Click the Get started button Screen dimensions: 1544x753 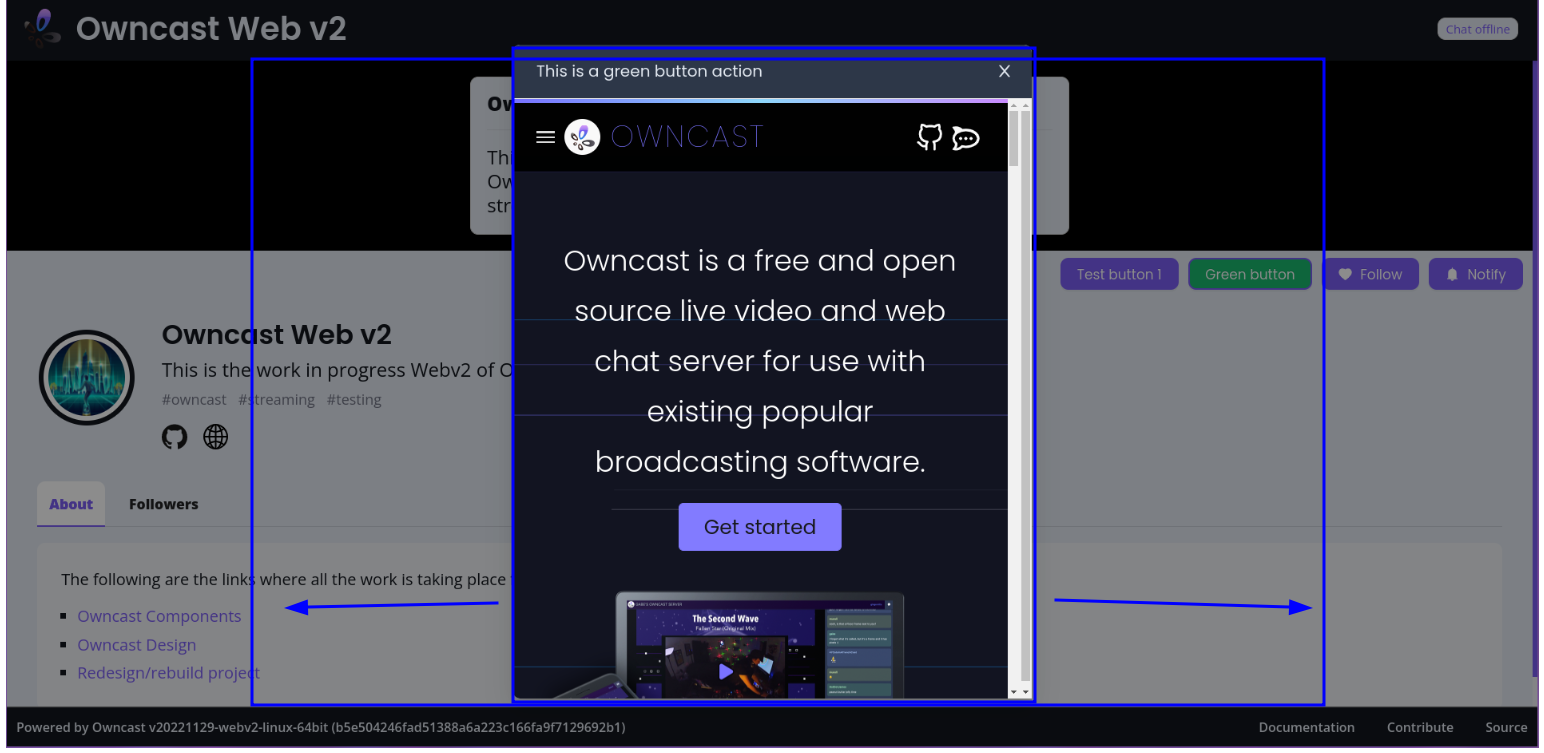click(759, 527)
